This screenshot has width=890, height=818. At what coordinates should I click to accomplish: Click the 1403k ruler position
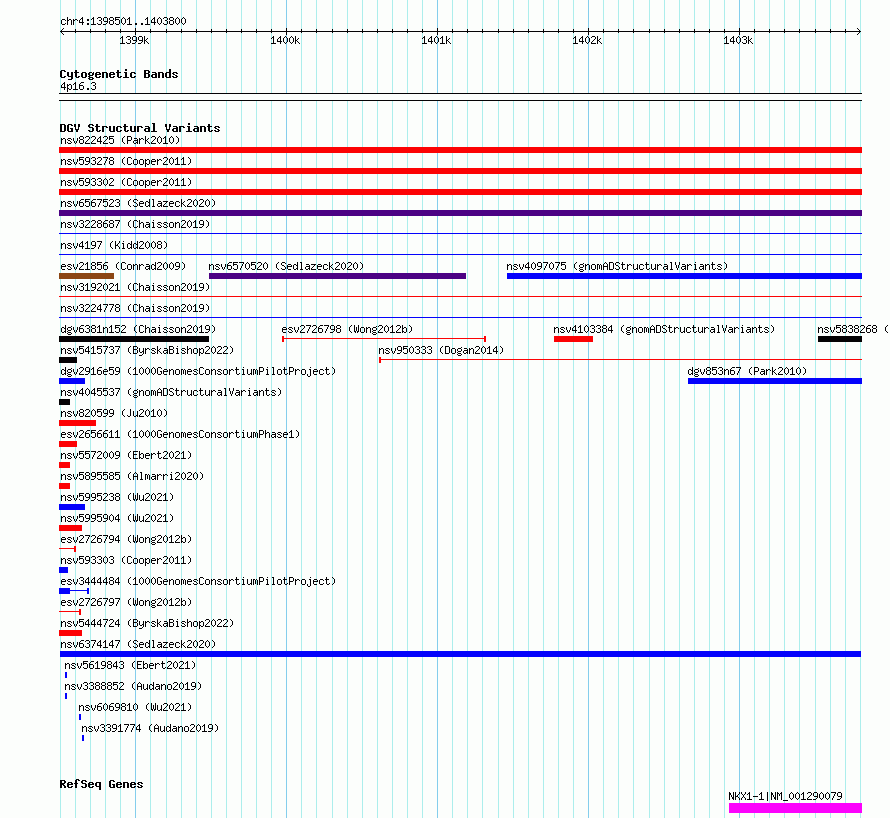tap(738, 40)
